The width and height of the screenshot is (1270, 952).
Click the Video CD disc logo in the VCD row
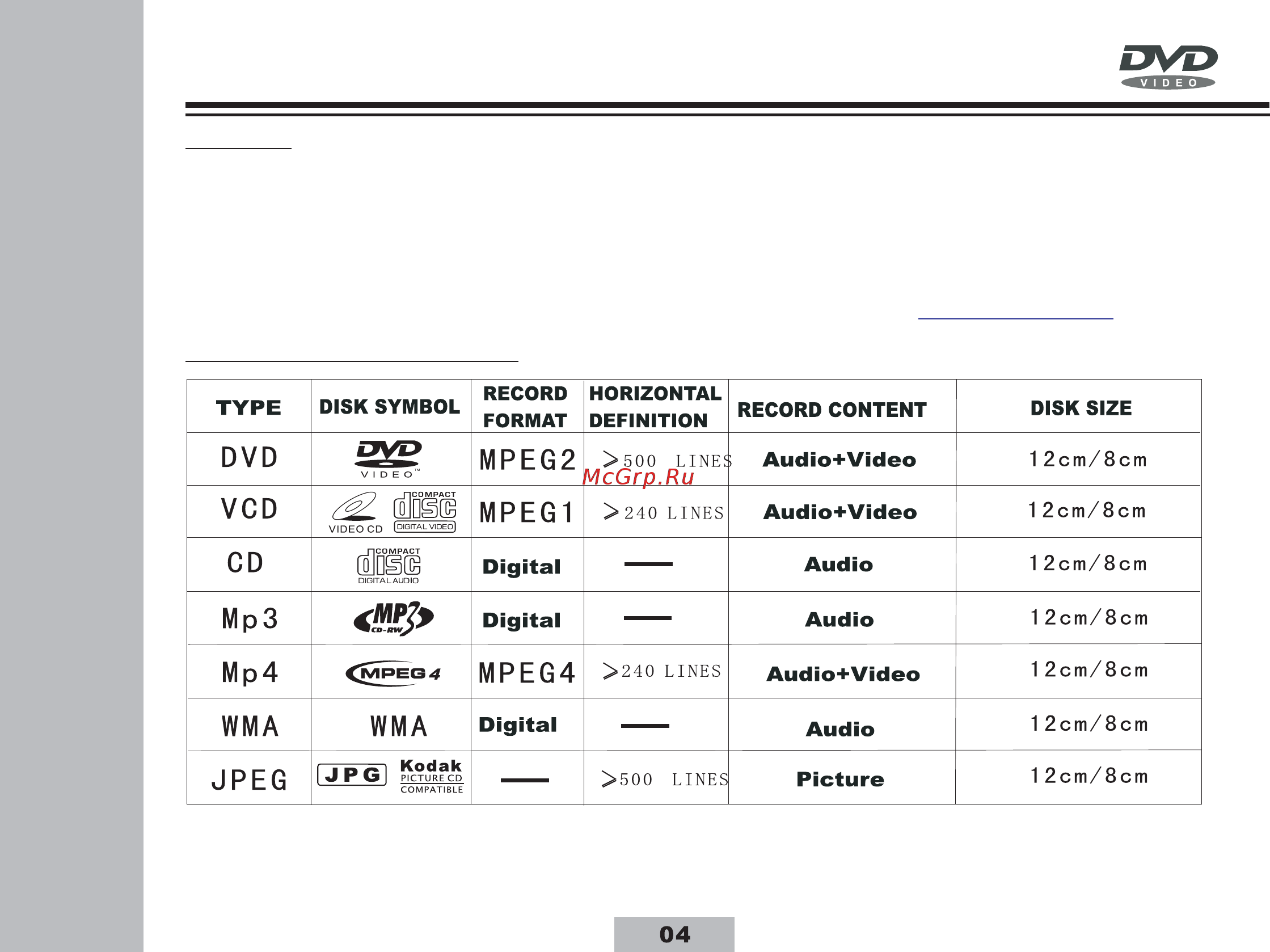(x=356, y=513)
